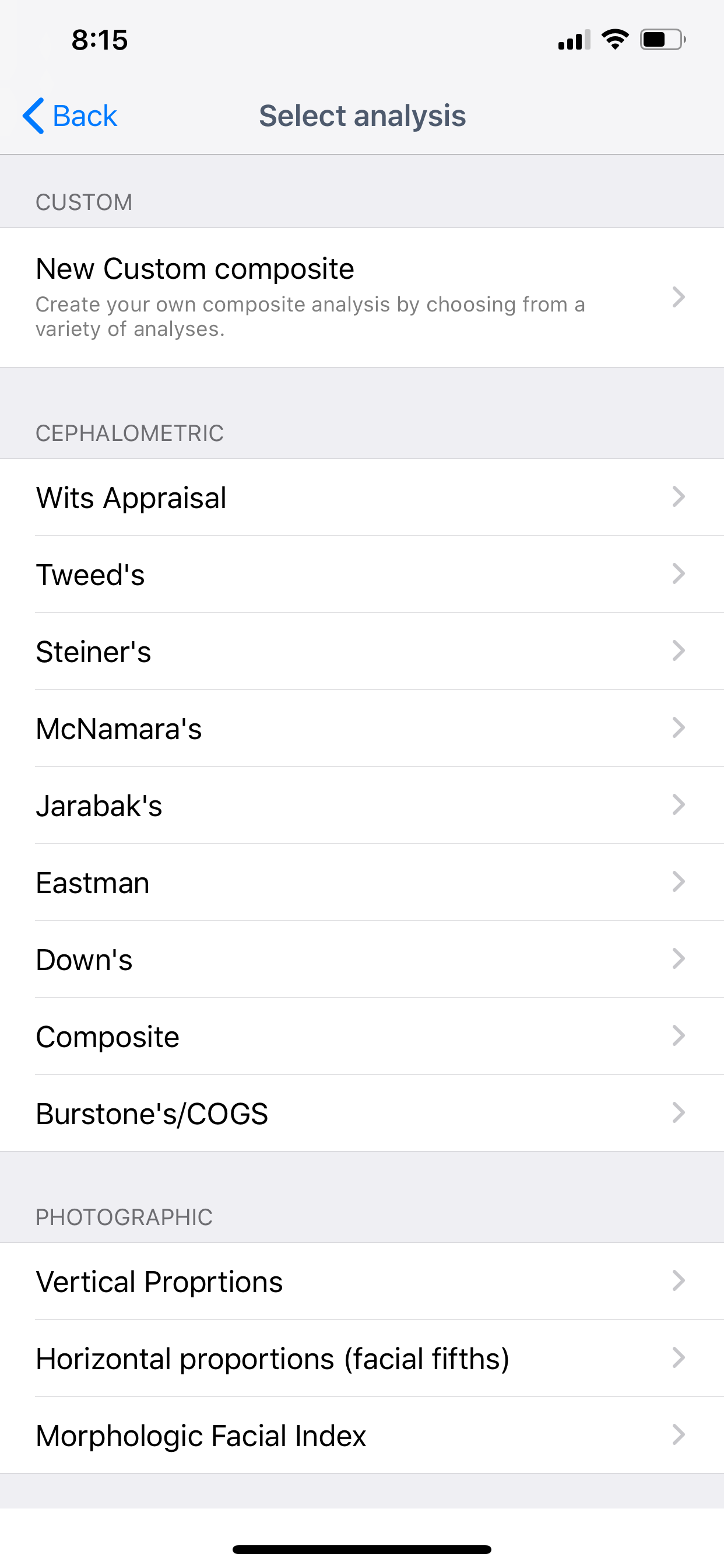Select Vertical Proprtions photographic analysis
The height and width of the screenshot is (1568, 724).
pos(159,1282)
